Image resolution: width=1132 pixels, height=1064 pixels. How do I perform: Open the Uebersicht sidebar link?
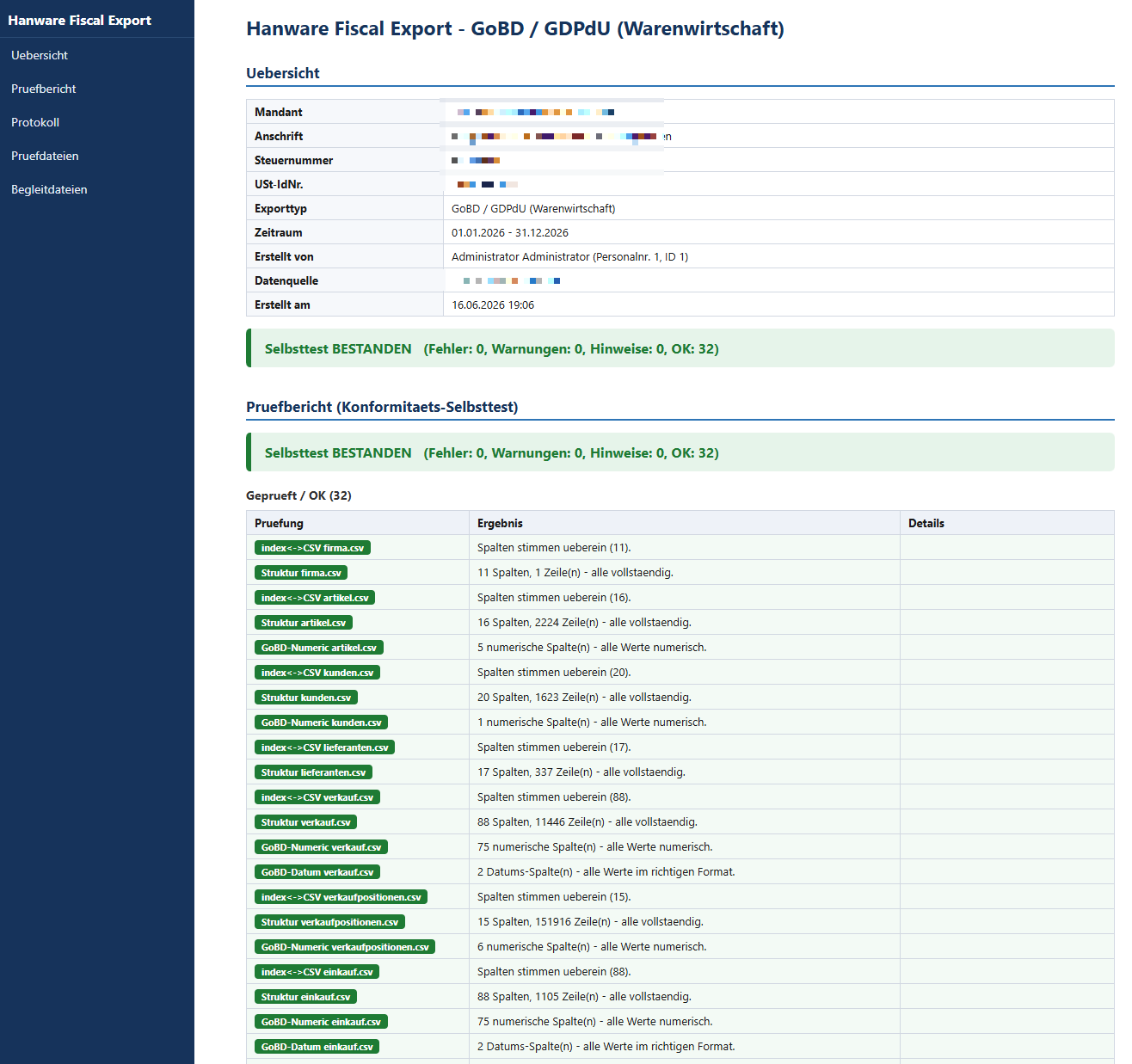[x=40, y=55]
